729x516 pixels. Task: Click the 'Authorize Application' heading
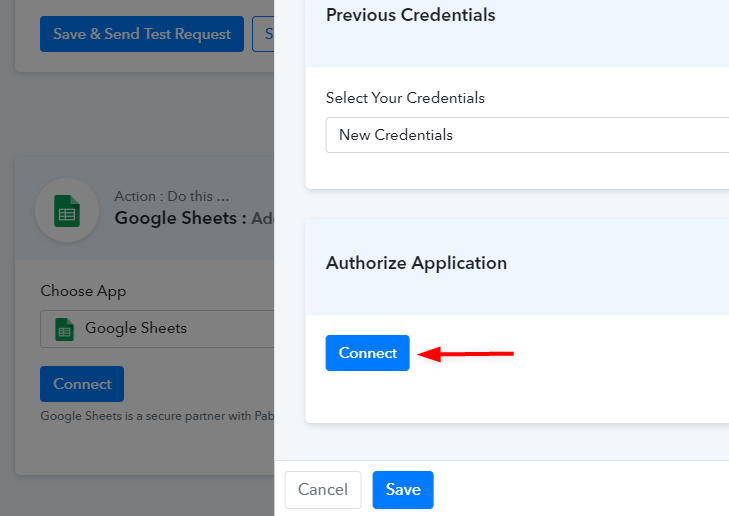coord(416,263)
